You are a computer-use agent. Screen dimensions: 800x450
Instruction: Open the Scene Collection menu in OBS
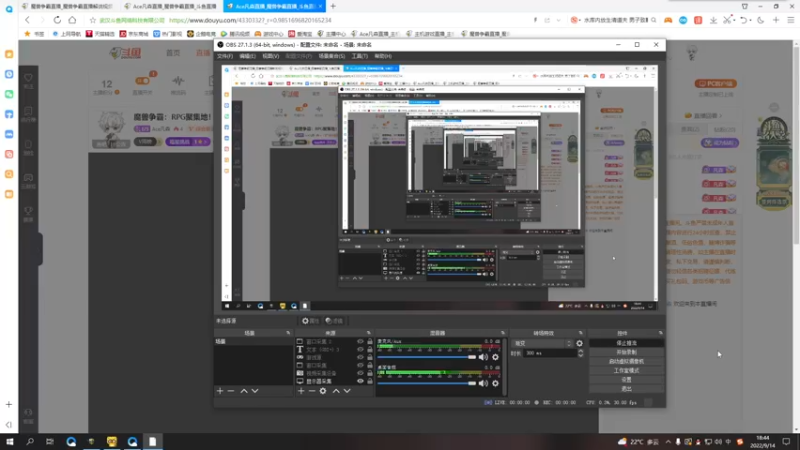pos(332,56)
